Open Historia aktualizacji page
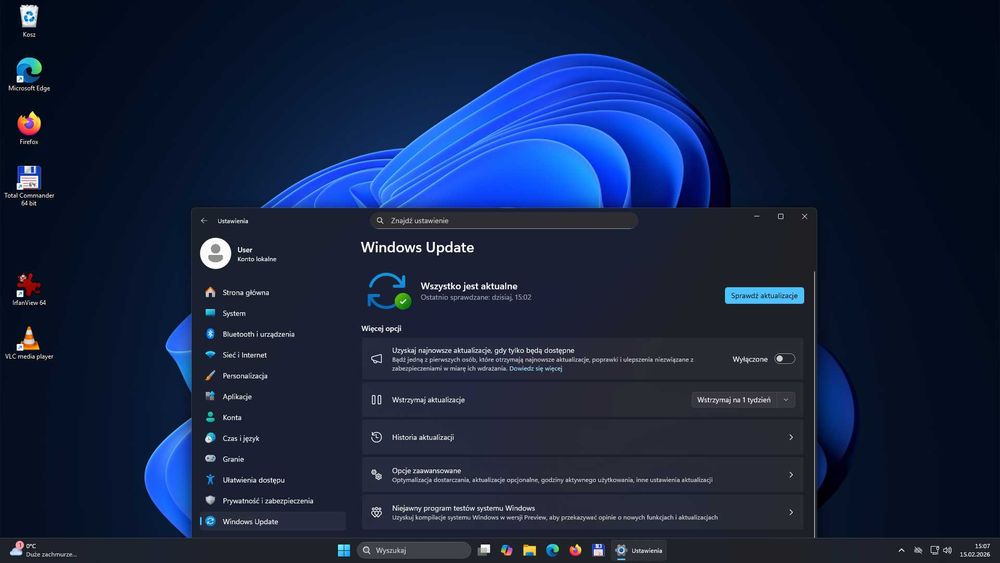Viewport: 1000px width, 563px height. 582,437
